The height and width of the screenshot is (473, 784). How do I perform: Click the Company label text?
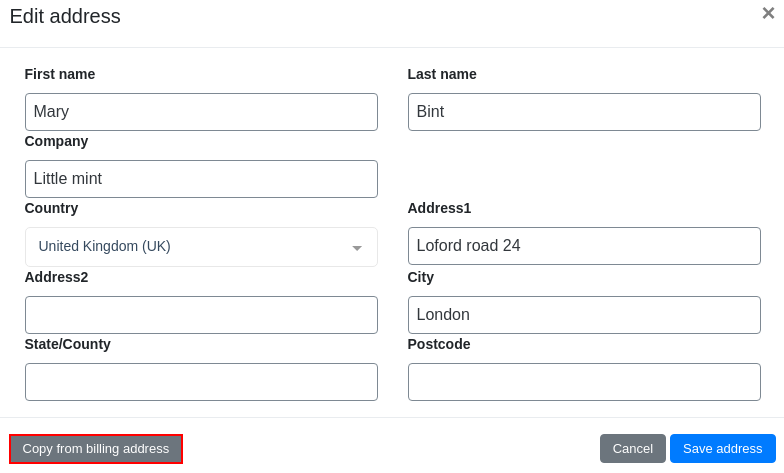click(56, 142)
